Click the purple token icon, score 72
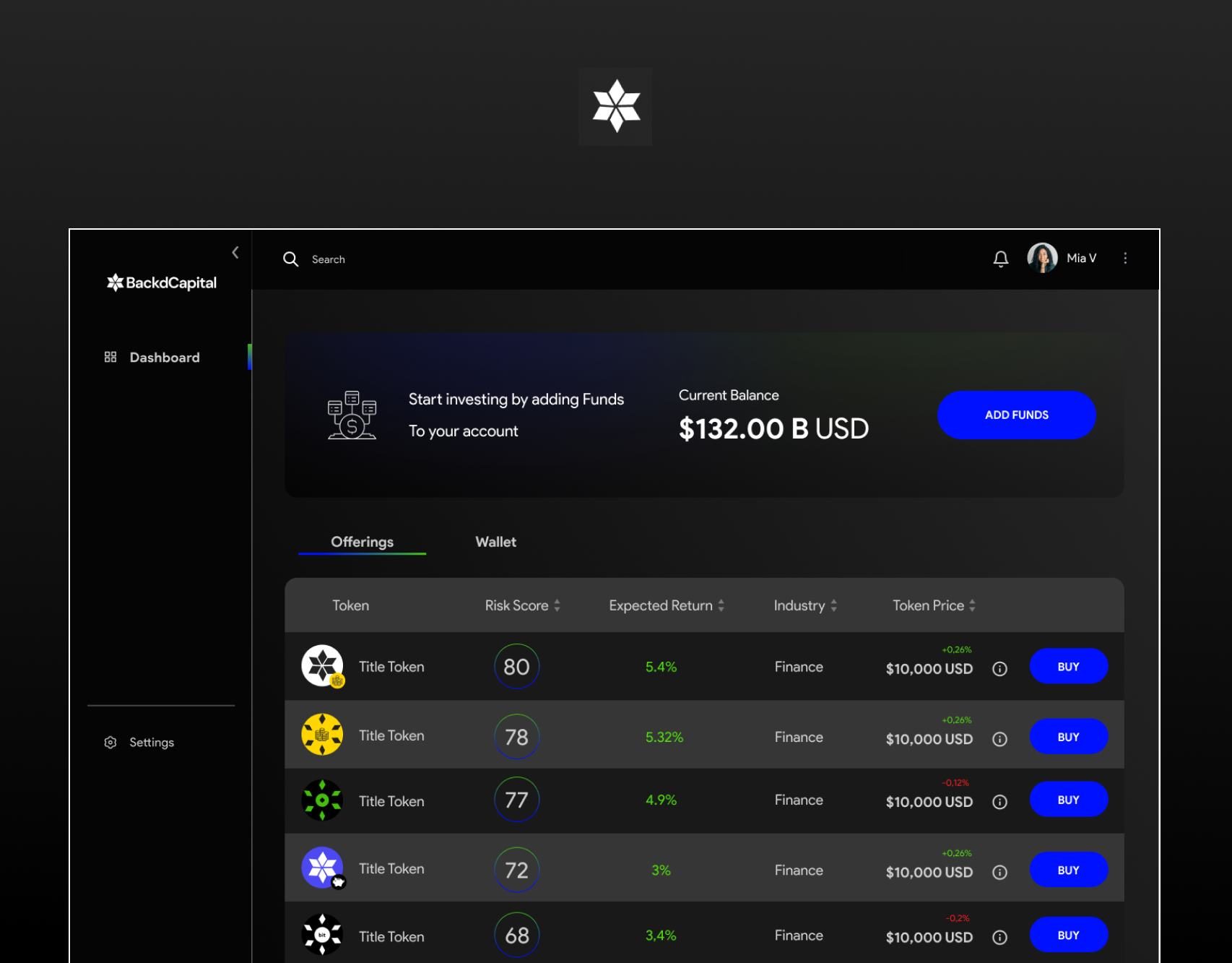Screen dimensions: 1232x963 click(x=322, y=868)
